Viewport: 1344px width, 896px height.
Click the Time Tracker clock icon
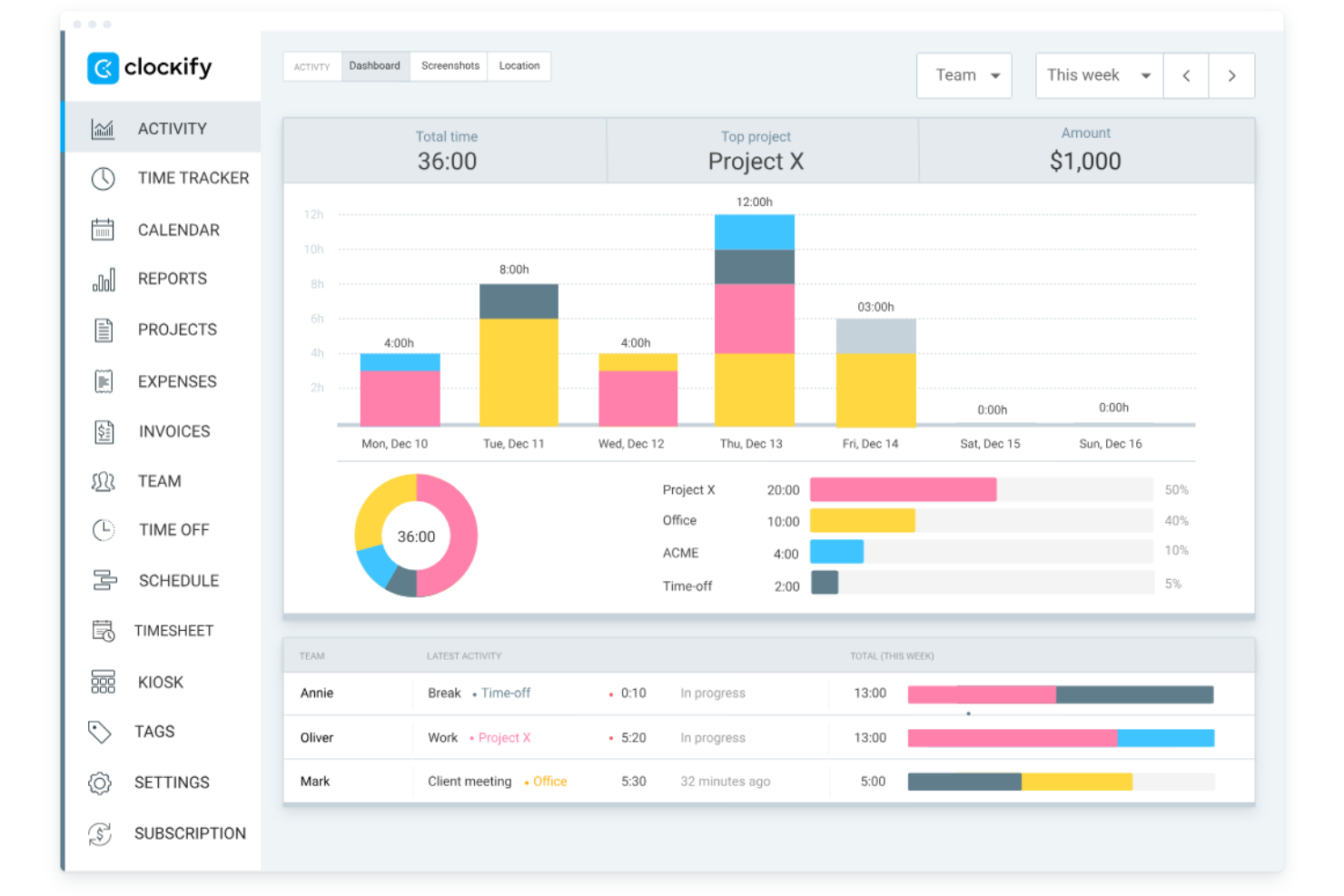coord(103,179)
